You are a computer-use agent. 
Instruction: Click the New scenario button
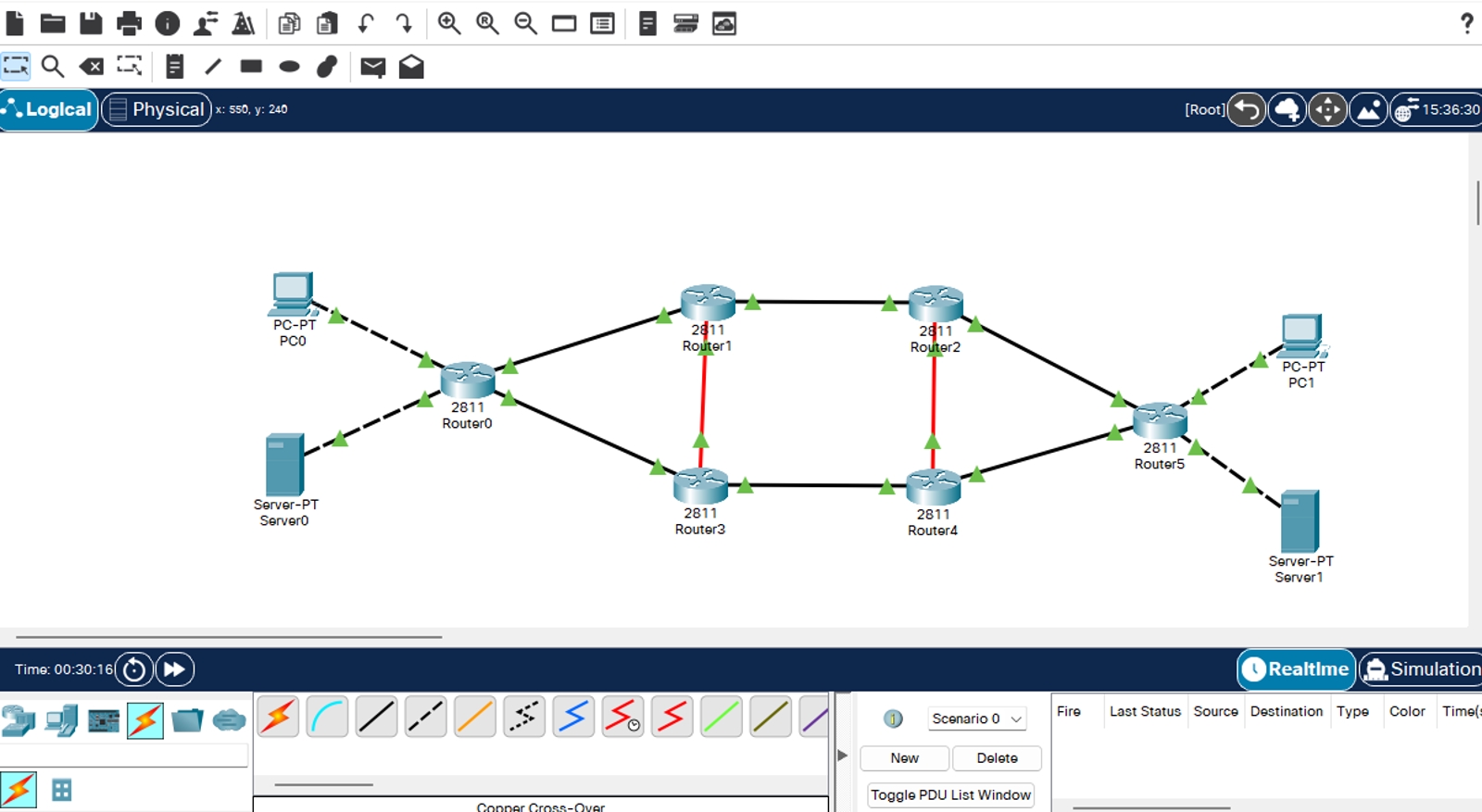coord(904,757)
